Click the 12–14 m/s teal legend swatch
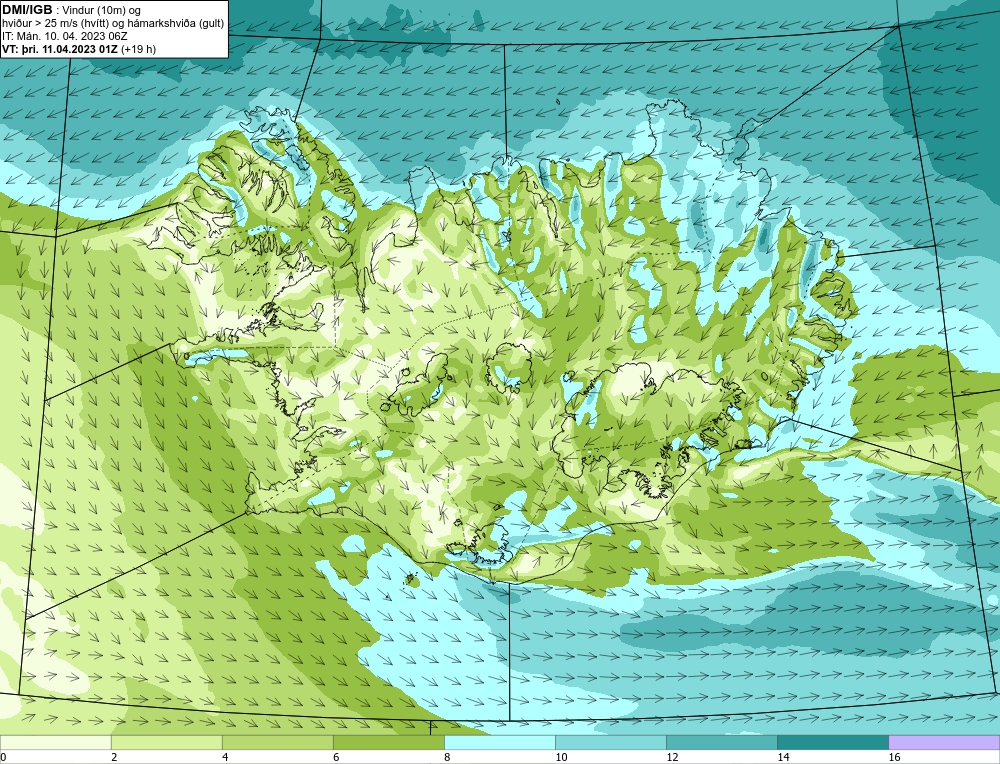The image size is (1000, 764). point(721,742)
